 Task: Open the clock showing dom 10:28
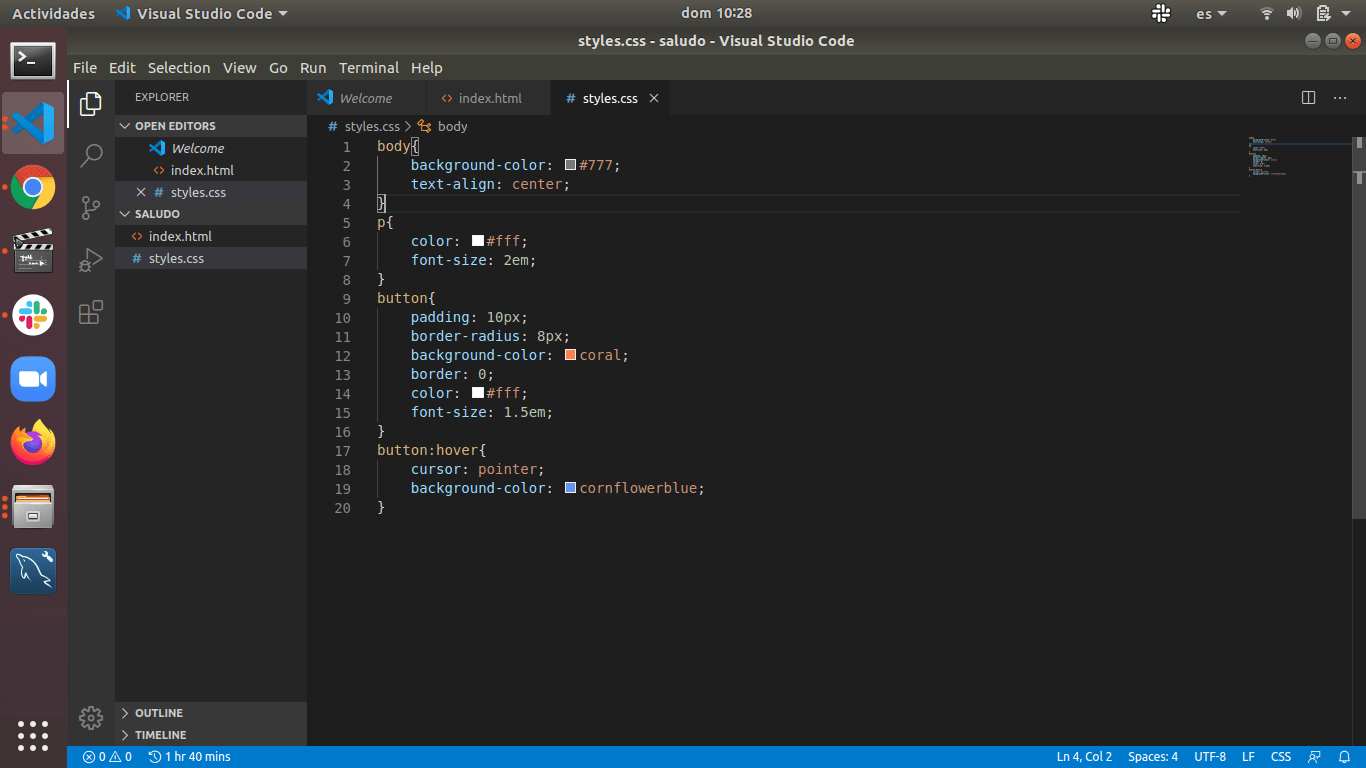716,13
